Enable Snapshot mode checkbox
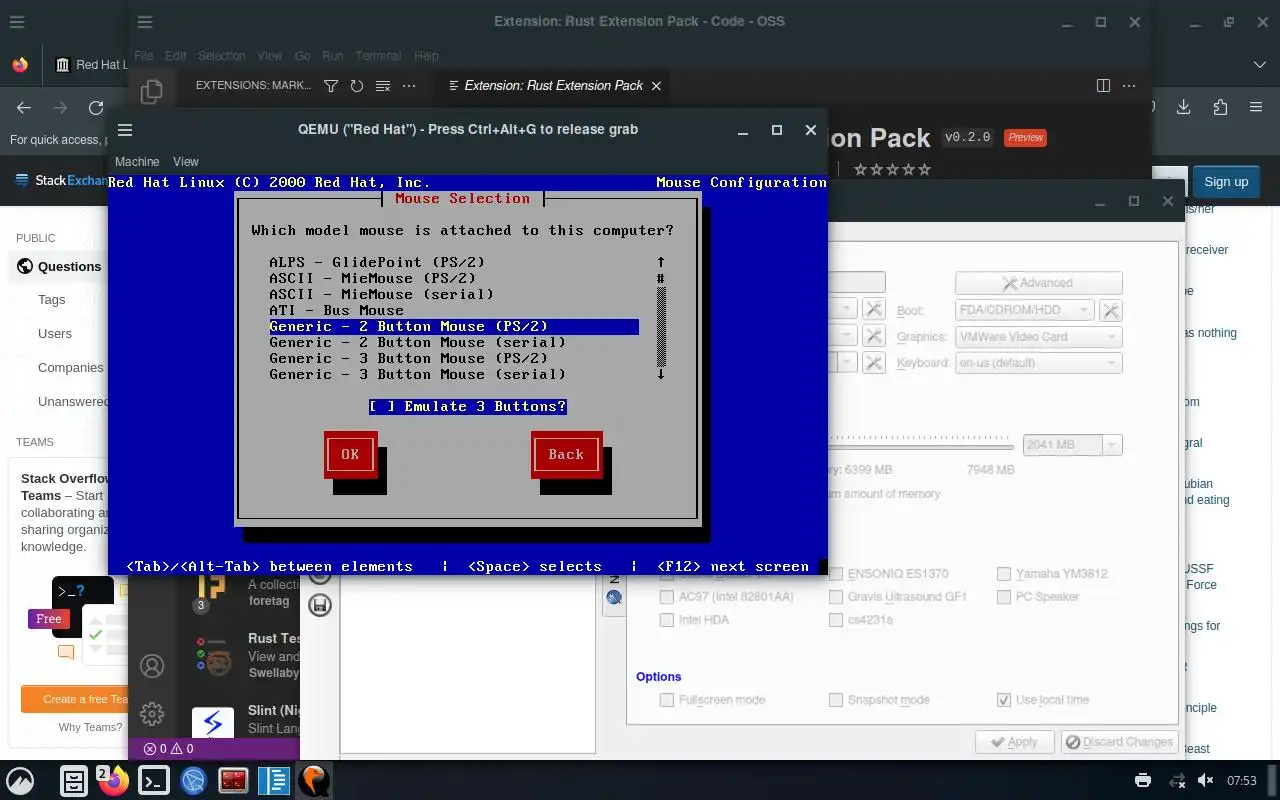 pyautogui.click(x=836, y=700)
